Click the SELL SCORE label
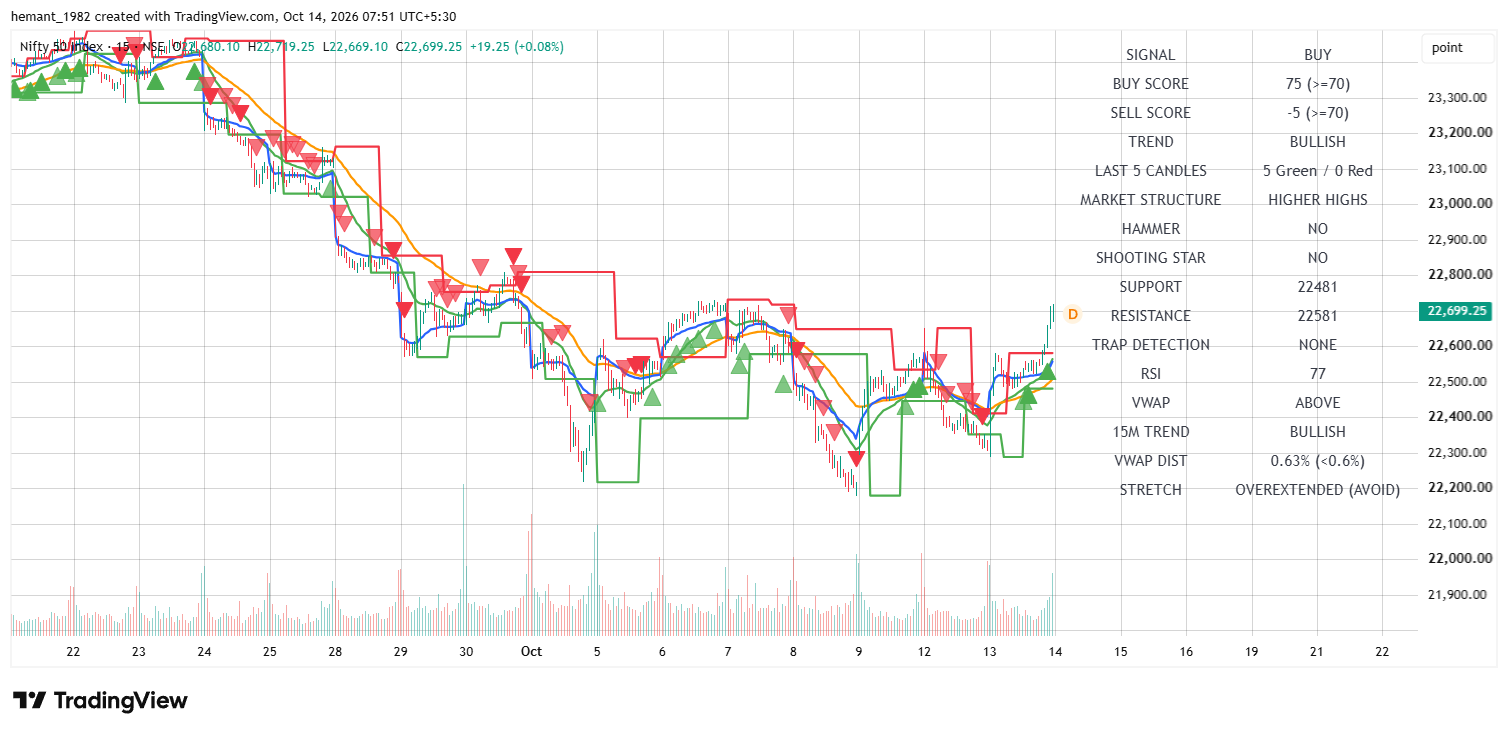The height and width of the screenshot is (733, 1508). pos(1150,113)
